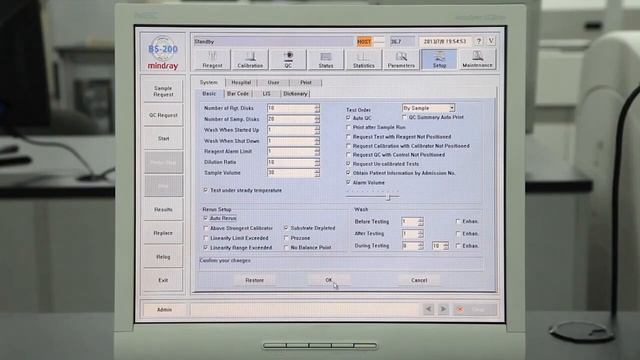
Task: Open the Dictionary sub-tab
Action: pyautogui.click(x=295, y=94)
